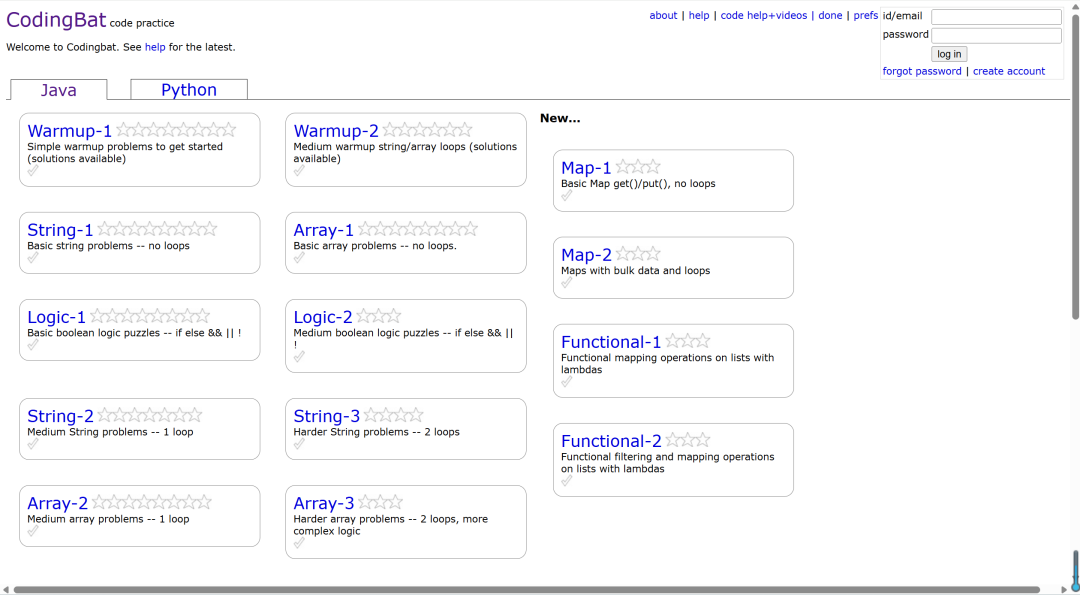
Task: Switch to the Java tab
Action: (59, 90)
